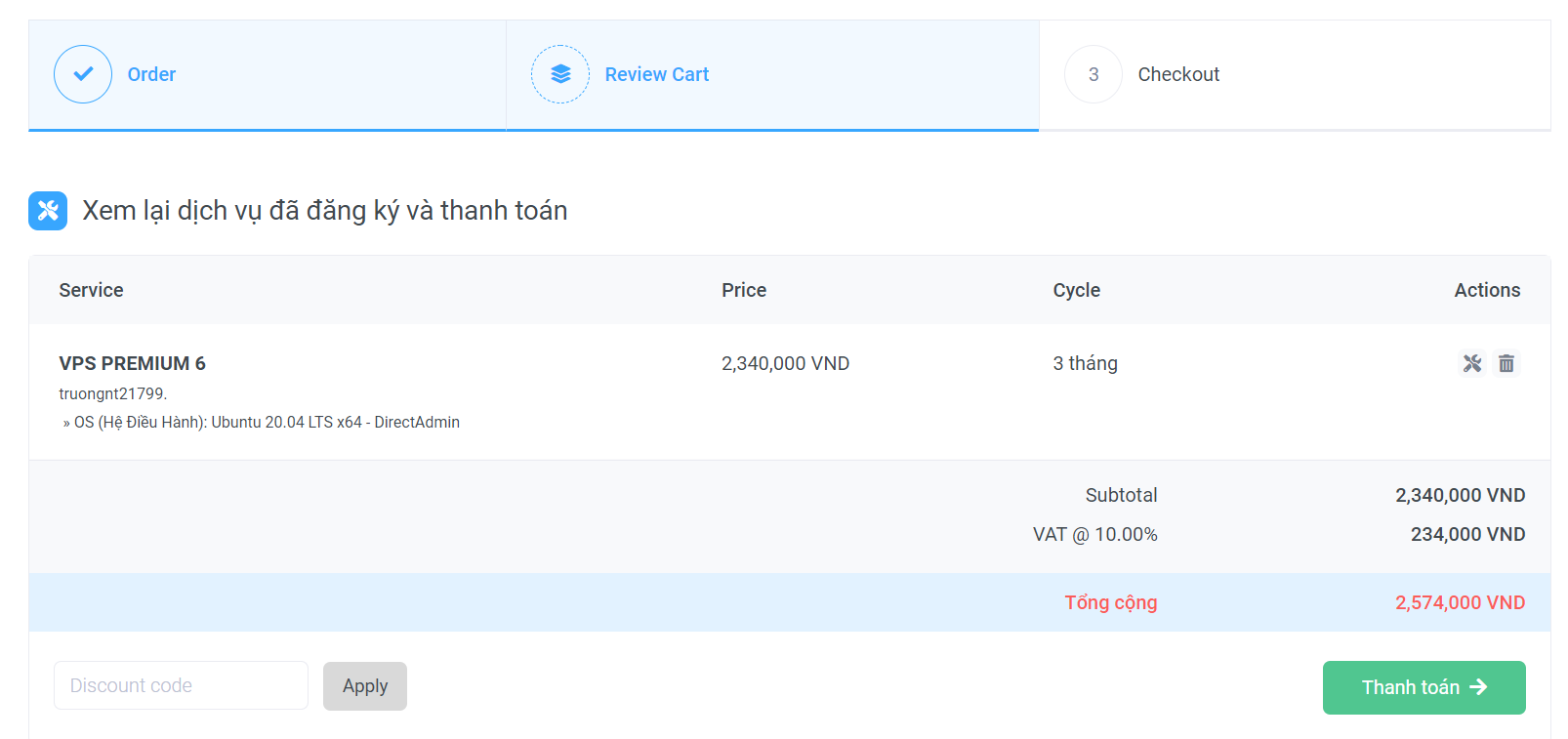Click the 234,000 VND VAT amount
1568x739 pixels.
click(x=1467, y=534)
